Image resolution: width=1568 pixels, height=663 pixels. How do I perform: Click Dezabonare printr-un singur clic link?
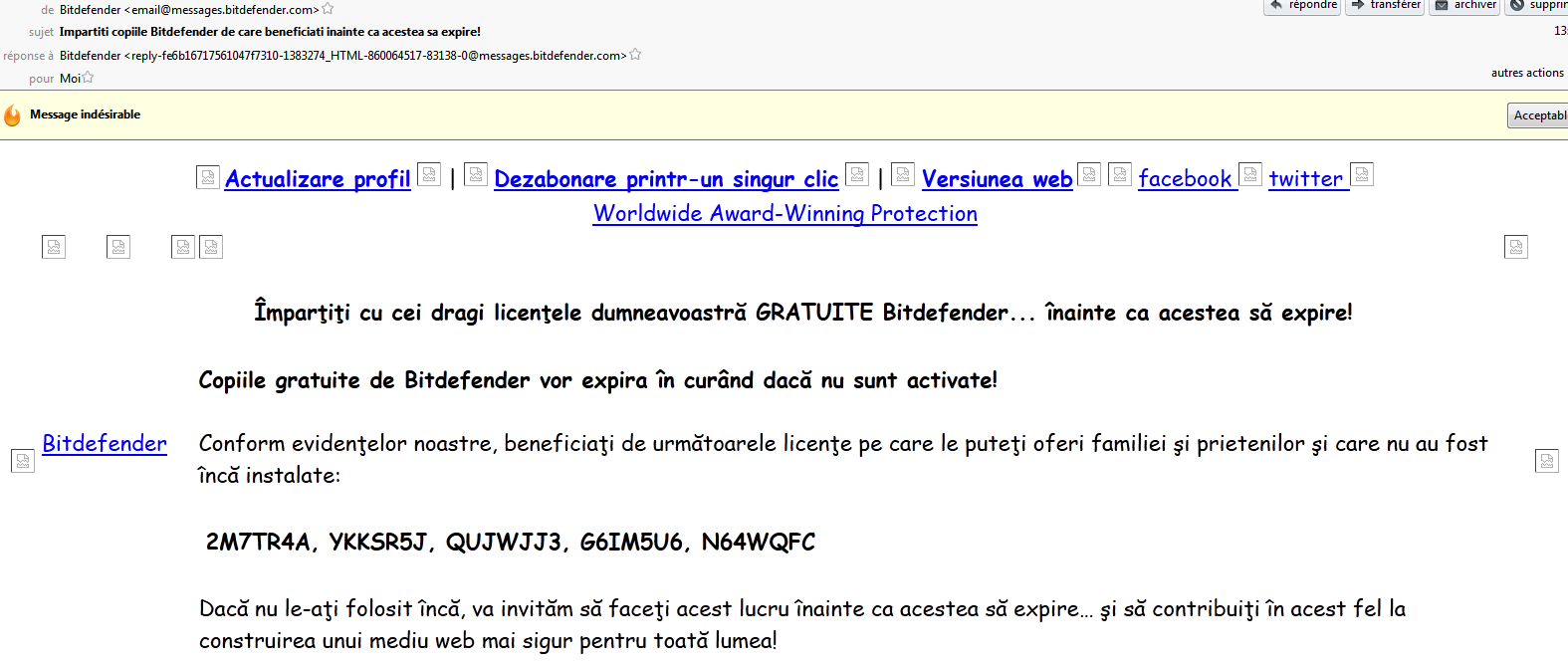666,179
